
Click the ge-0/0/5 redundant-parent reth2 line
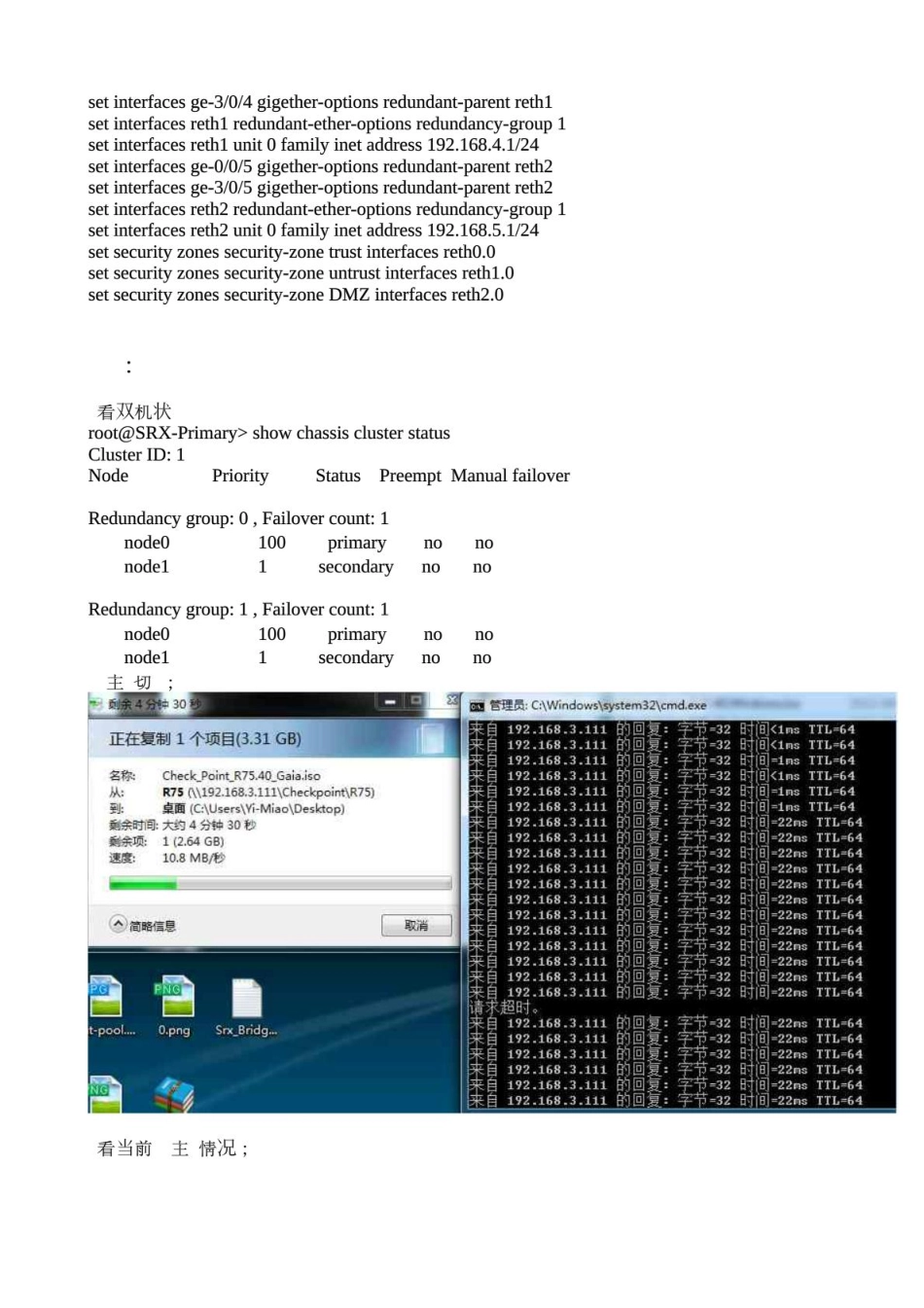(320, 166)
